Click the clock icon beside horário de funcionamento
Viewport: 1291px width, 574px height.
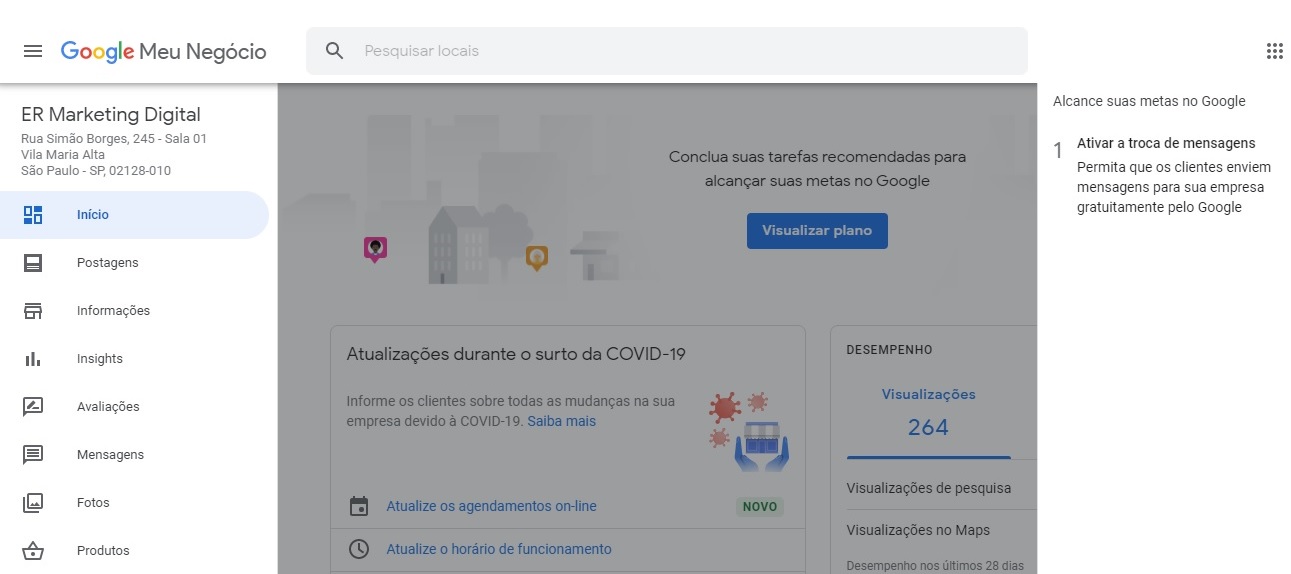(359, 549)
